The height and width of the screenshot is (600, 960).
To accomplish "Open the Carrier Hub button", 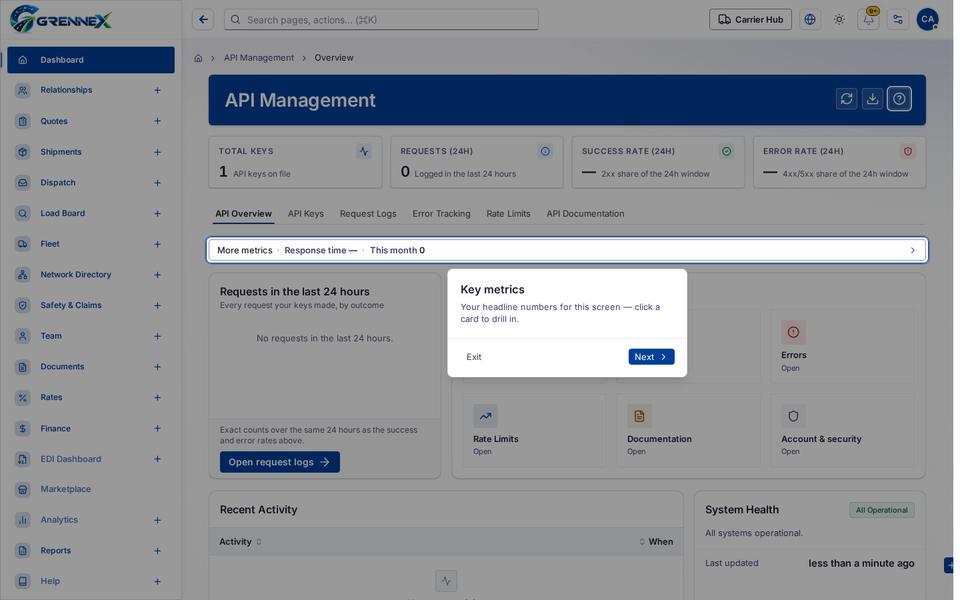I will coord(751,20).
